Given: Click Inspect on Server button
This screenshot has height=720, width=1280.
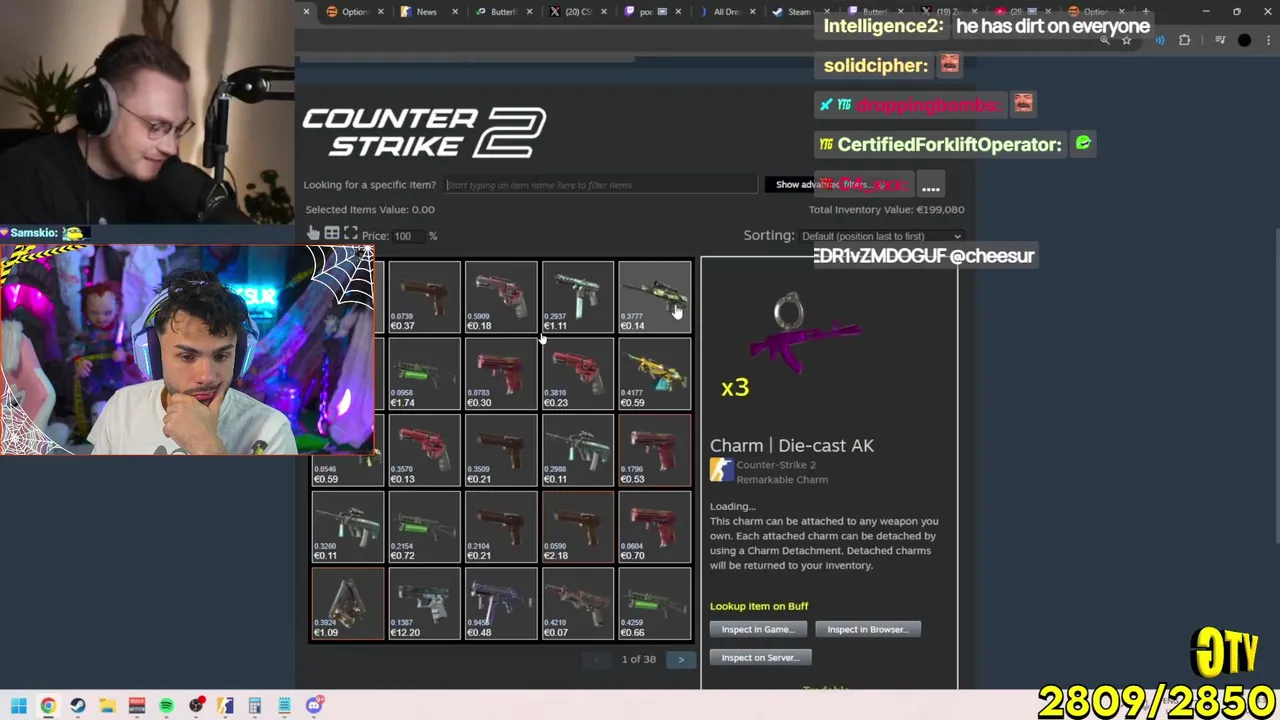Looking at the screenshot, I should pyautogui.click(x=760, y=657).
